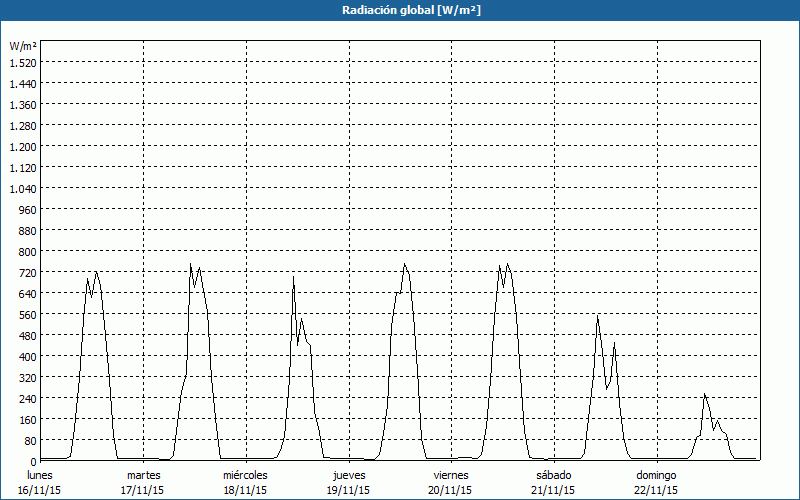This screenshot has width=800, height=500.
Task: Click the 1.440 y-axis value
Action: click(x=23, y=84)
